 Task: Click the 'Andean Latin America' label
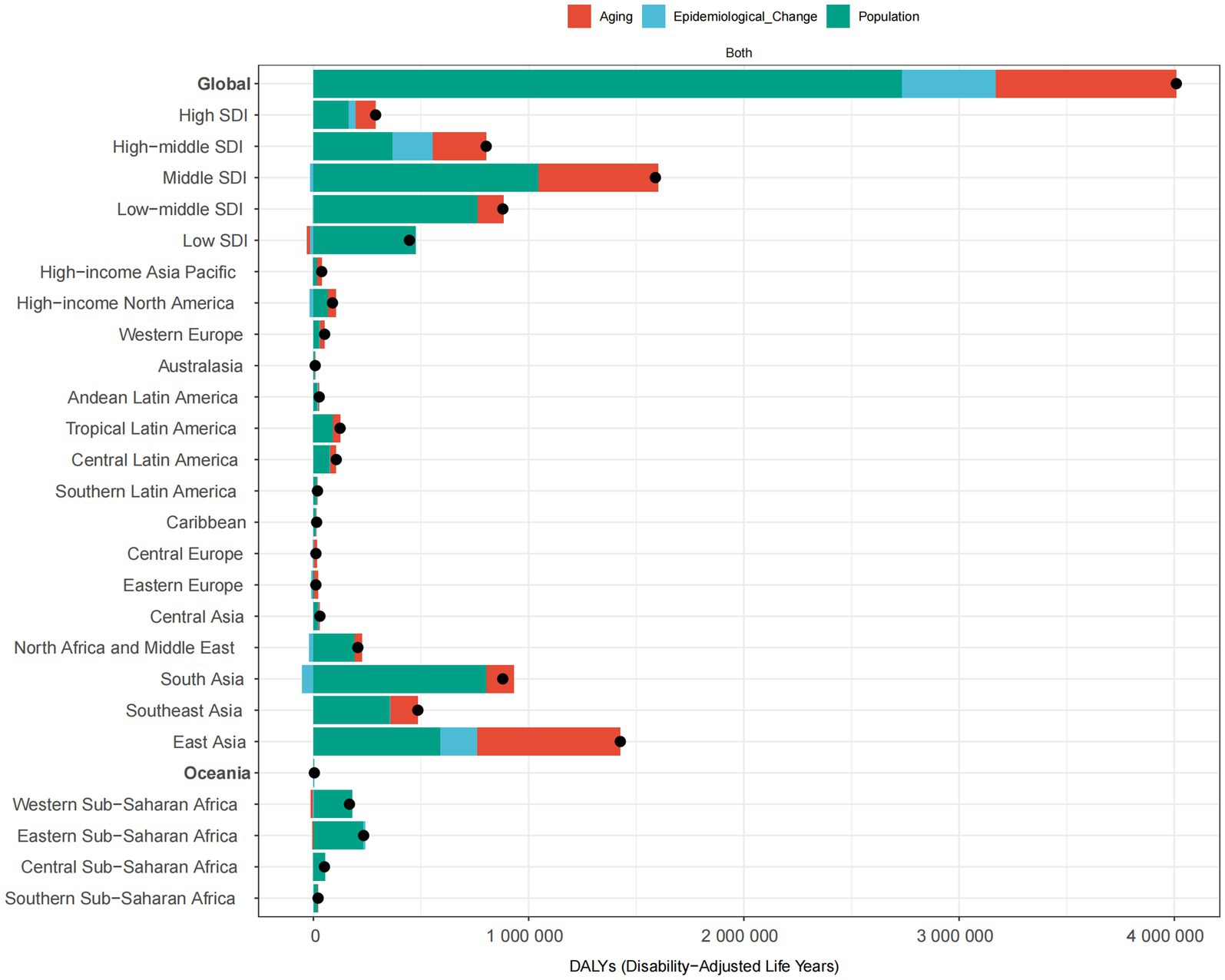(153, 398)
